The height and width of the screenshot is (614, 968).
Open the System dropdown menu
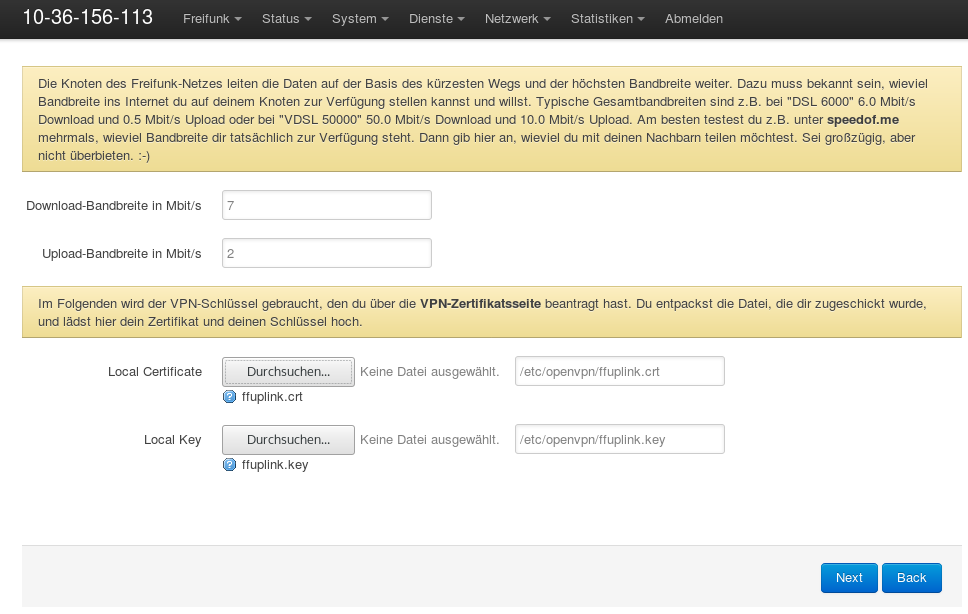[361, 19]
